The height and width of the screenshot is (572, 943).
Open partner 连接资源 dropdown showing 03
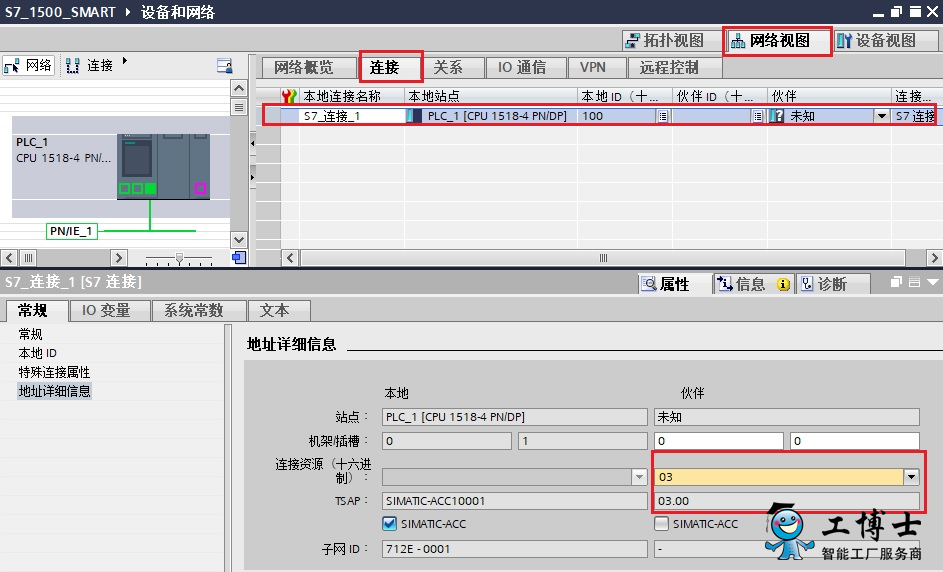912,477
